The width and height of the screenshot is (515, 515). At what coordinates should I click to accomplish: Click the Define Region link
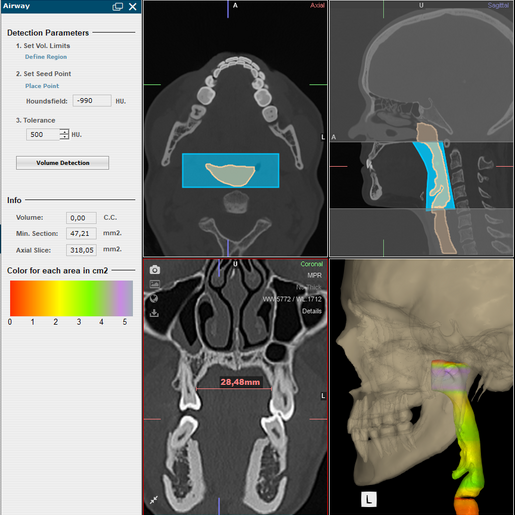pyautogui.click(x=46, y=57)
